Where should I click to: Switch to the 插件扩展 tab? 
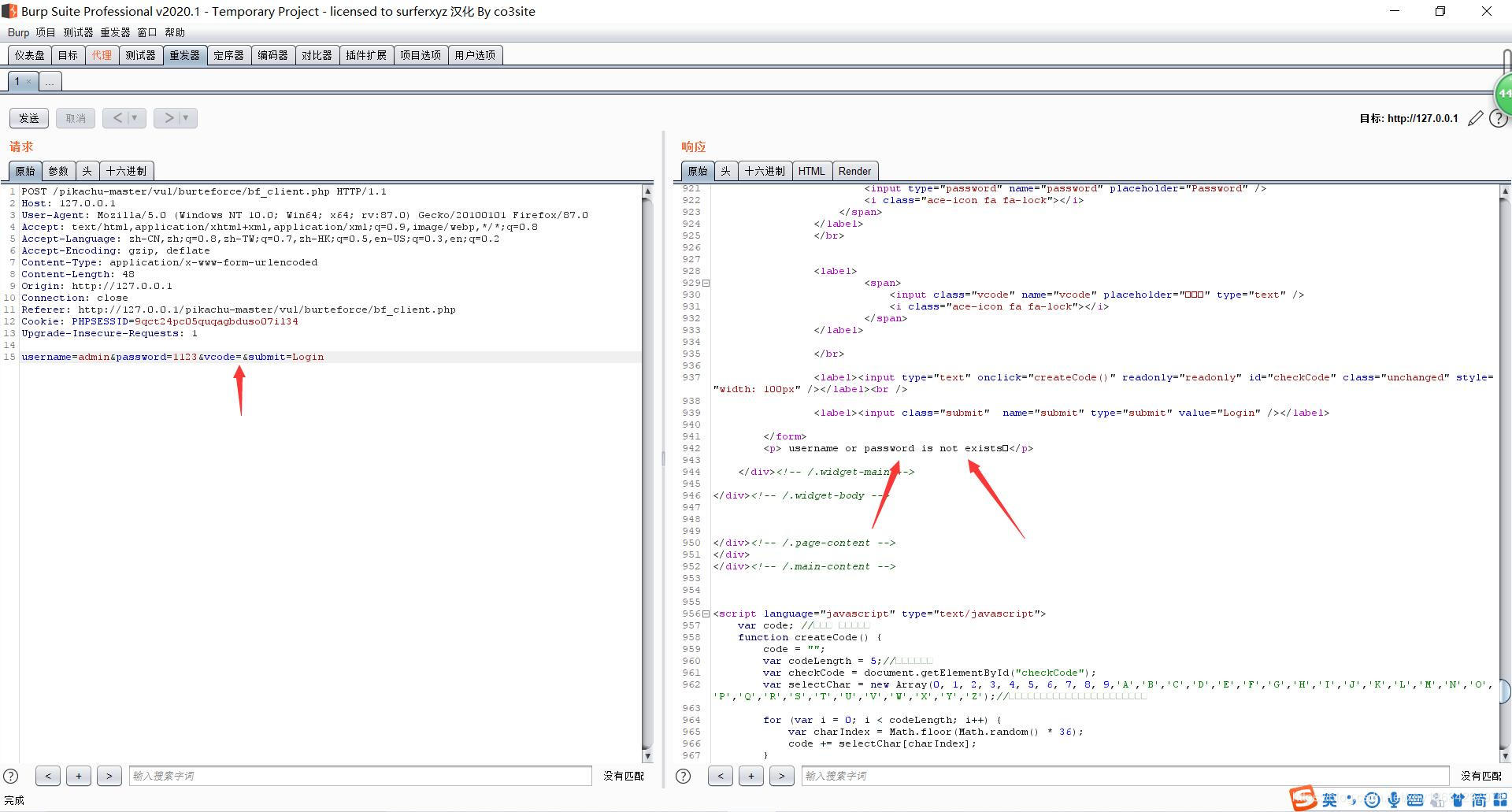point(366,55)
